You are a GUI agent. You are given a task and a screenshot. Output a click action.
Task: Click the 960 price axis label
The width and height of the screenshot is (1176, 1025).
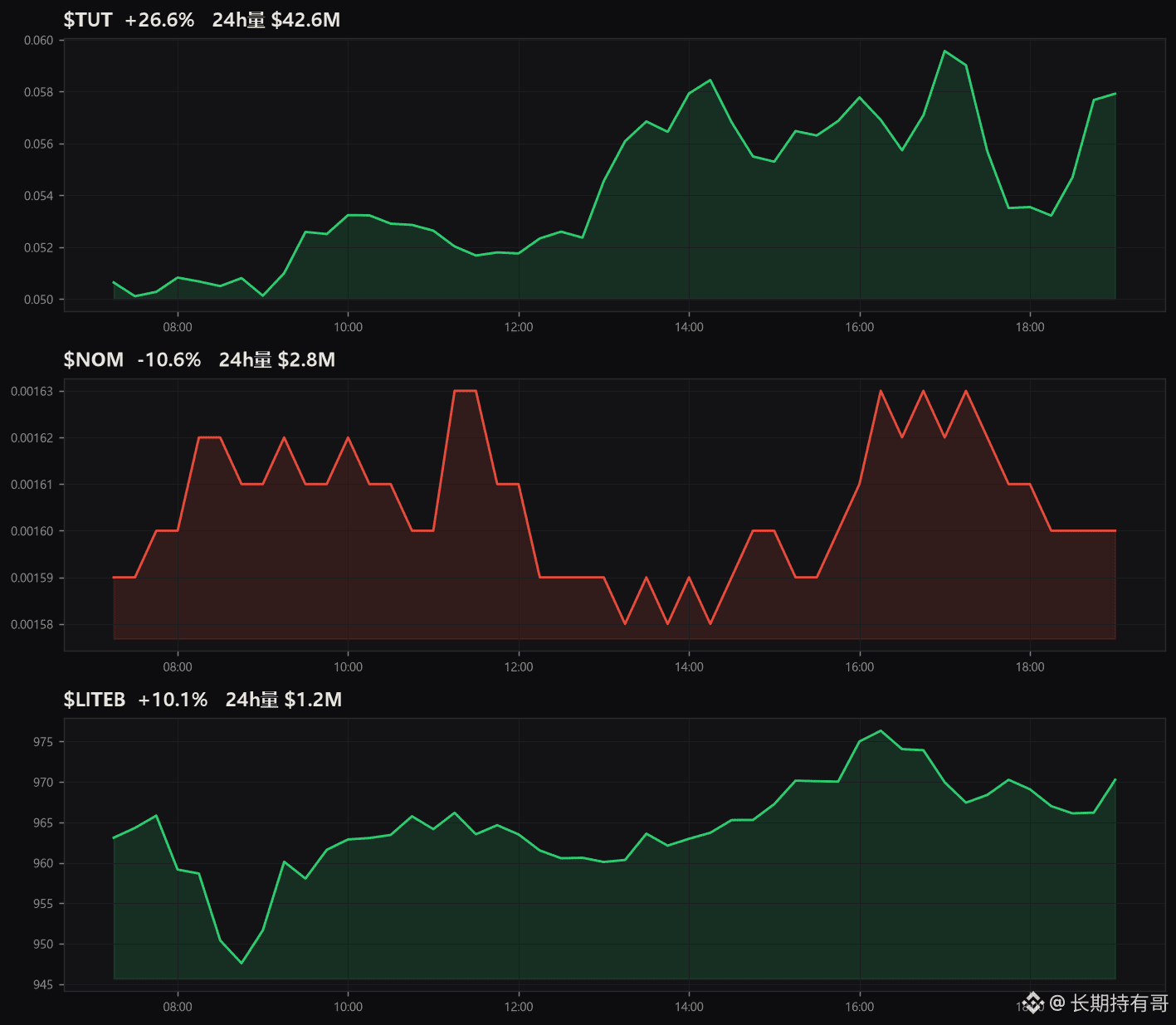pyautogui.click(x=43, y=863)
